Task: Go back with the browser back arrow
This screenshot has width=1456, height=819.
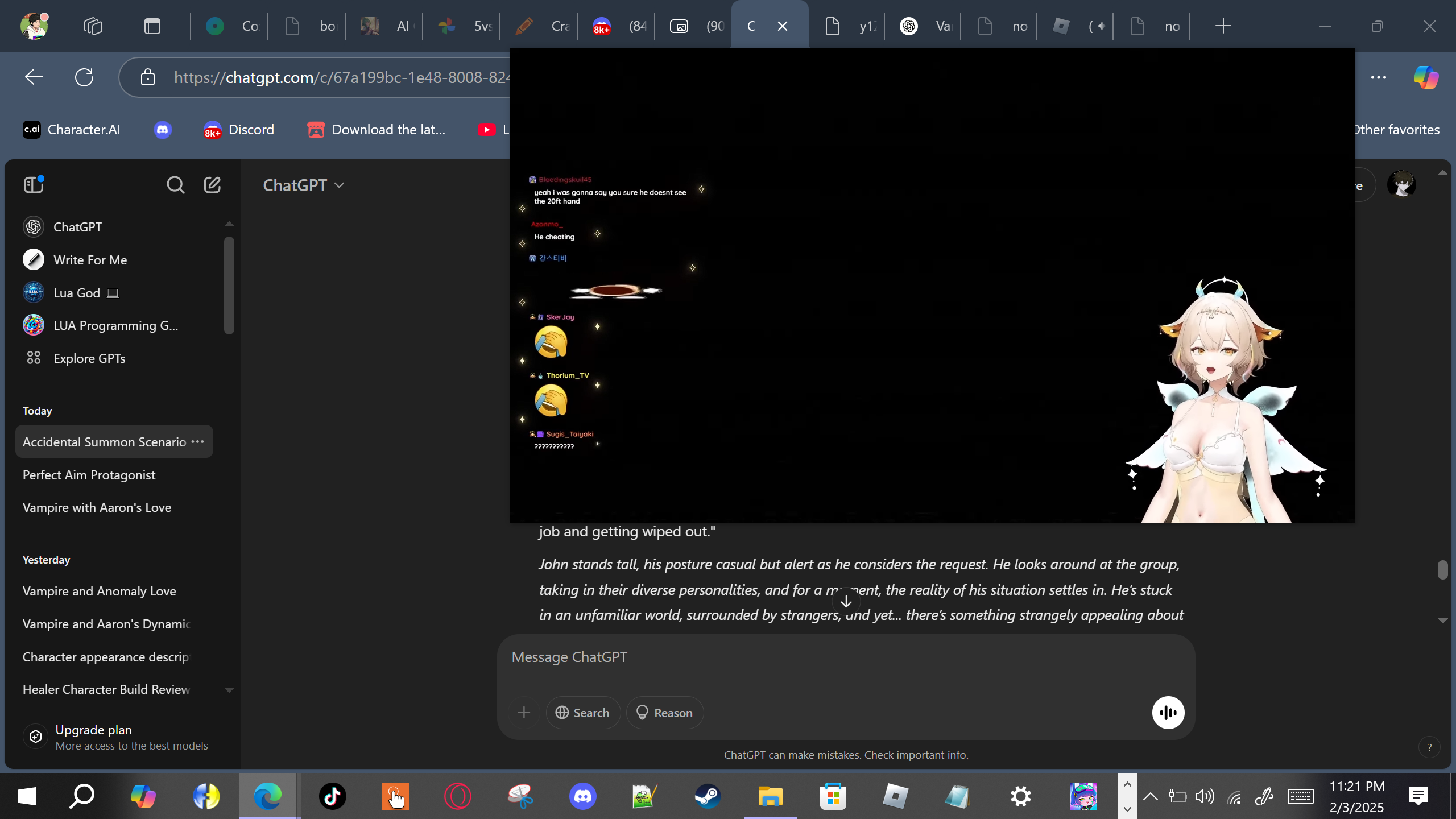Action: point(34,77)
